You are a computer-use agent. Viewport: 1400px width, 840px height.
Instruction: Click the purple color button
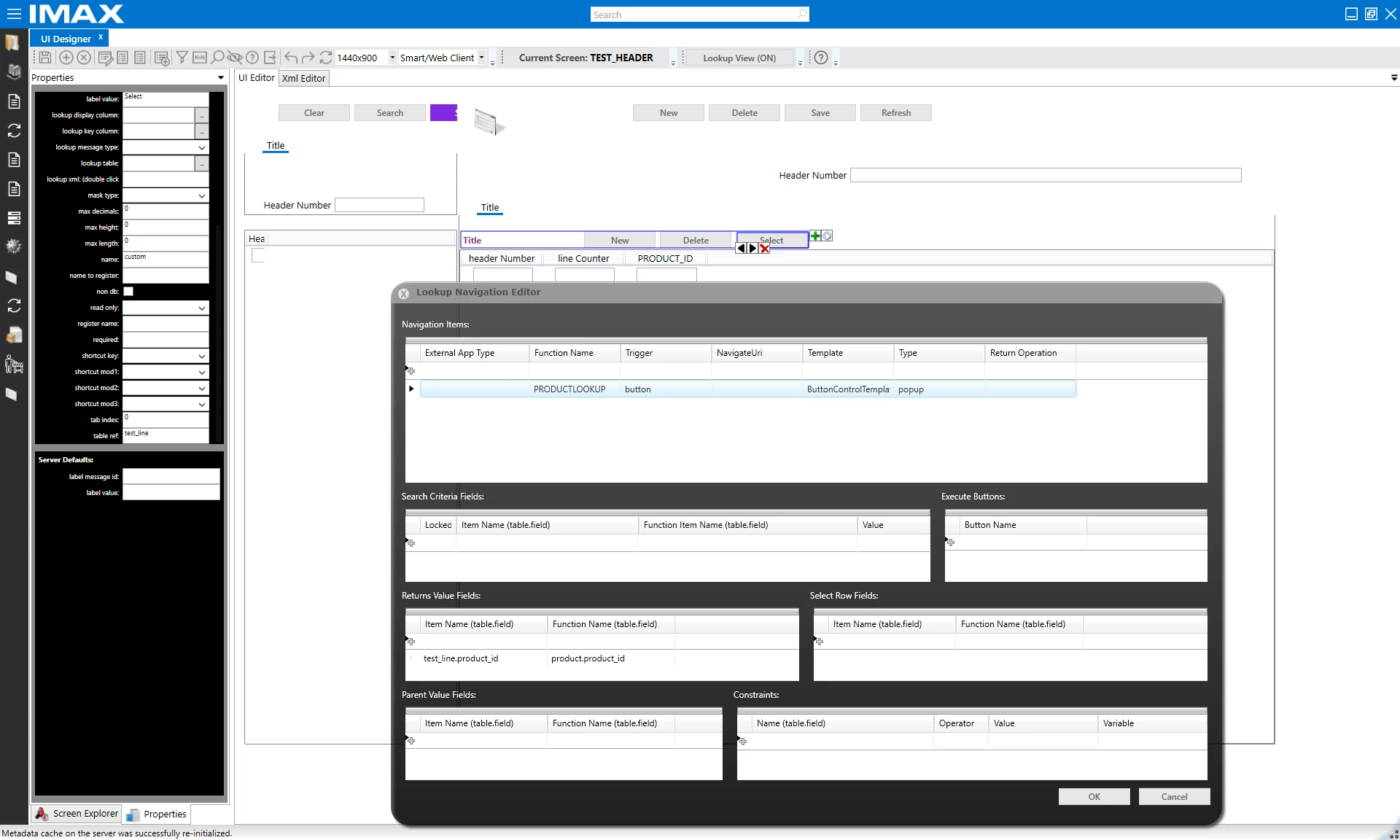pyautogui.click(x=443, y=113)
